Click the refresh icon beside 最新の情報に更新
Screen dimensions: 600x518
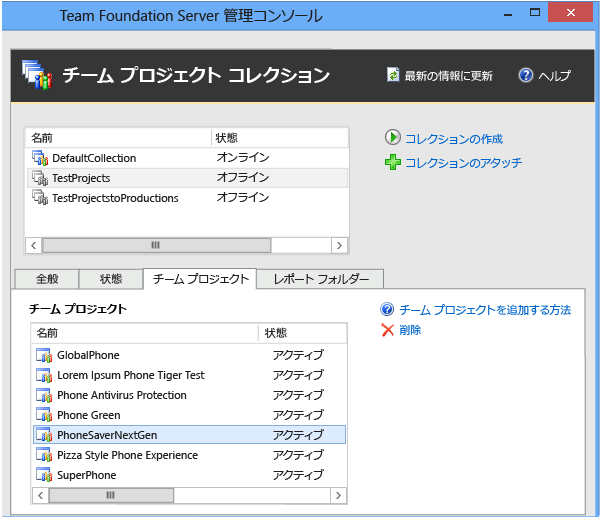click(393, 75)
